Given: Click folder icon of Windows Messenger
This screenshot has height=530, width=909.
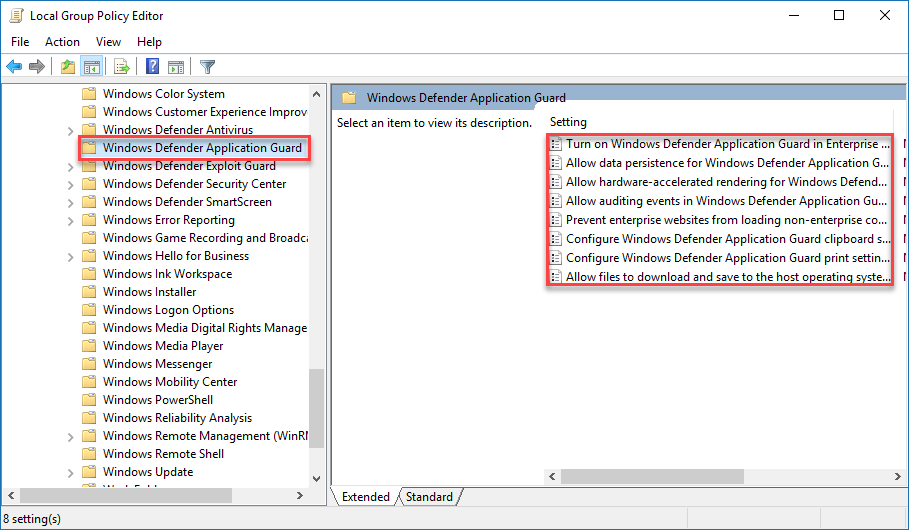Looking at the screenshot, I should coord(89,364).
